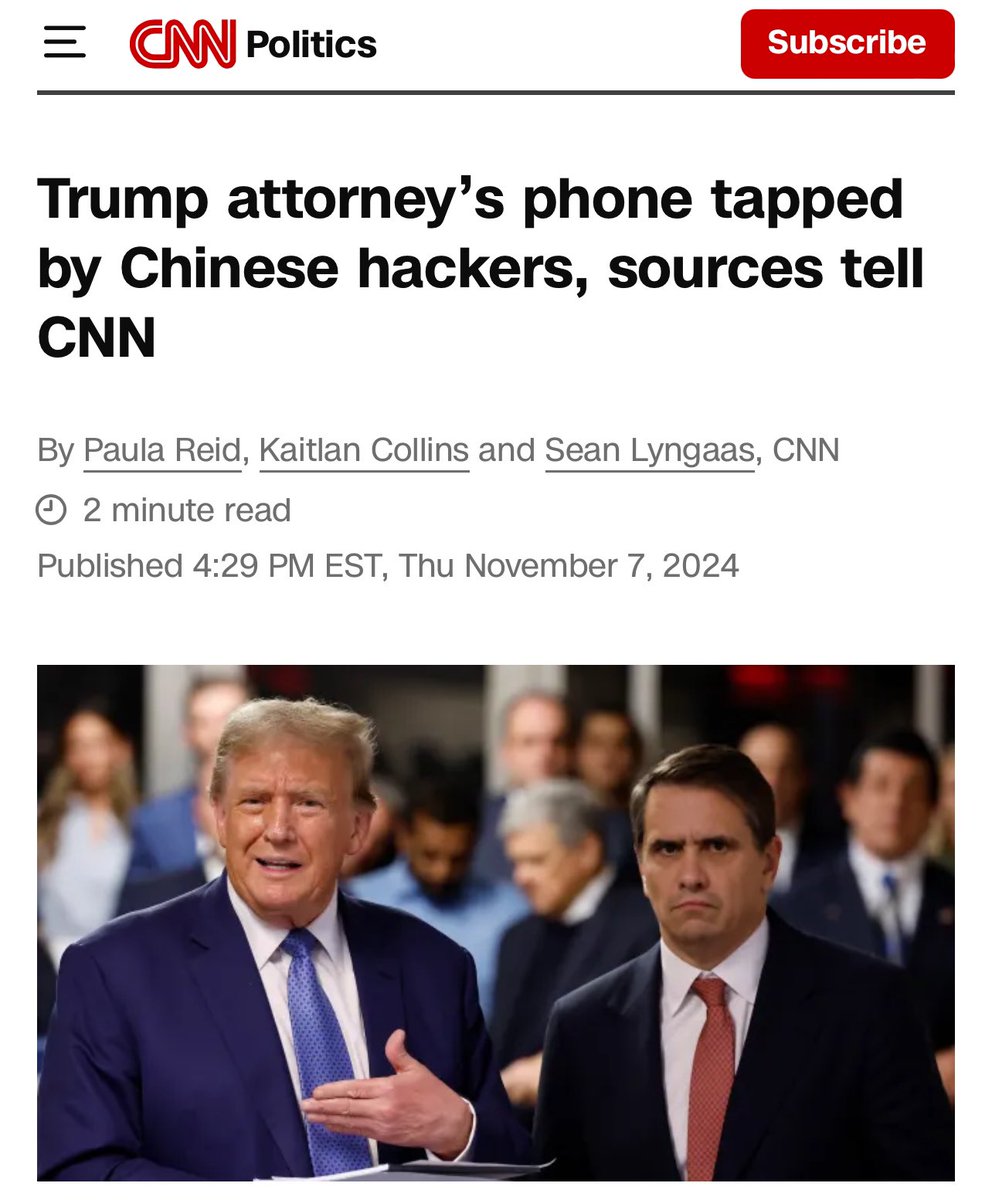Visit Sean Lyngaas author page
This screenshot has height=1200, width=992.
650,451
